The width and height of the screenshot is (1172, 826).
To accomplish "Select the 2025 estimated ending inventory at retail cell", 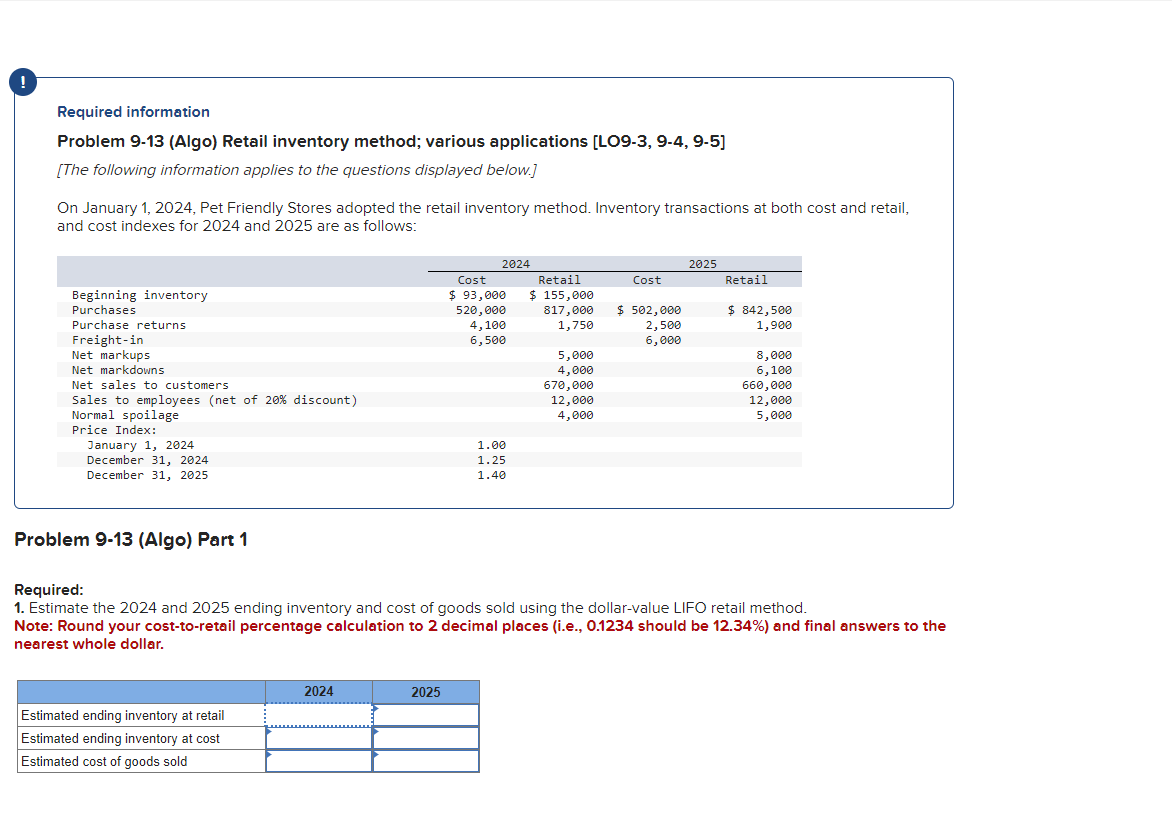I will coord(425,714).
